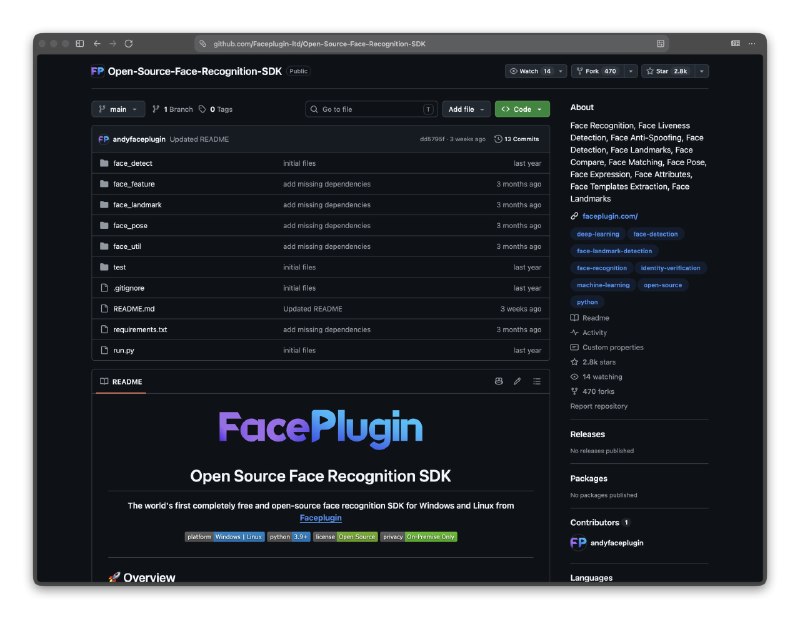This screenshot has height=619, width=800.
Task: Open the browser more options ellipsis
Action: [752, 44]
